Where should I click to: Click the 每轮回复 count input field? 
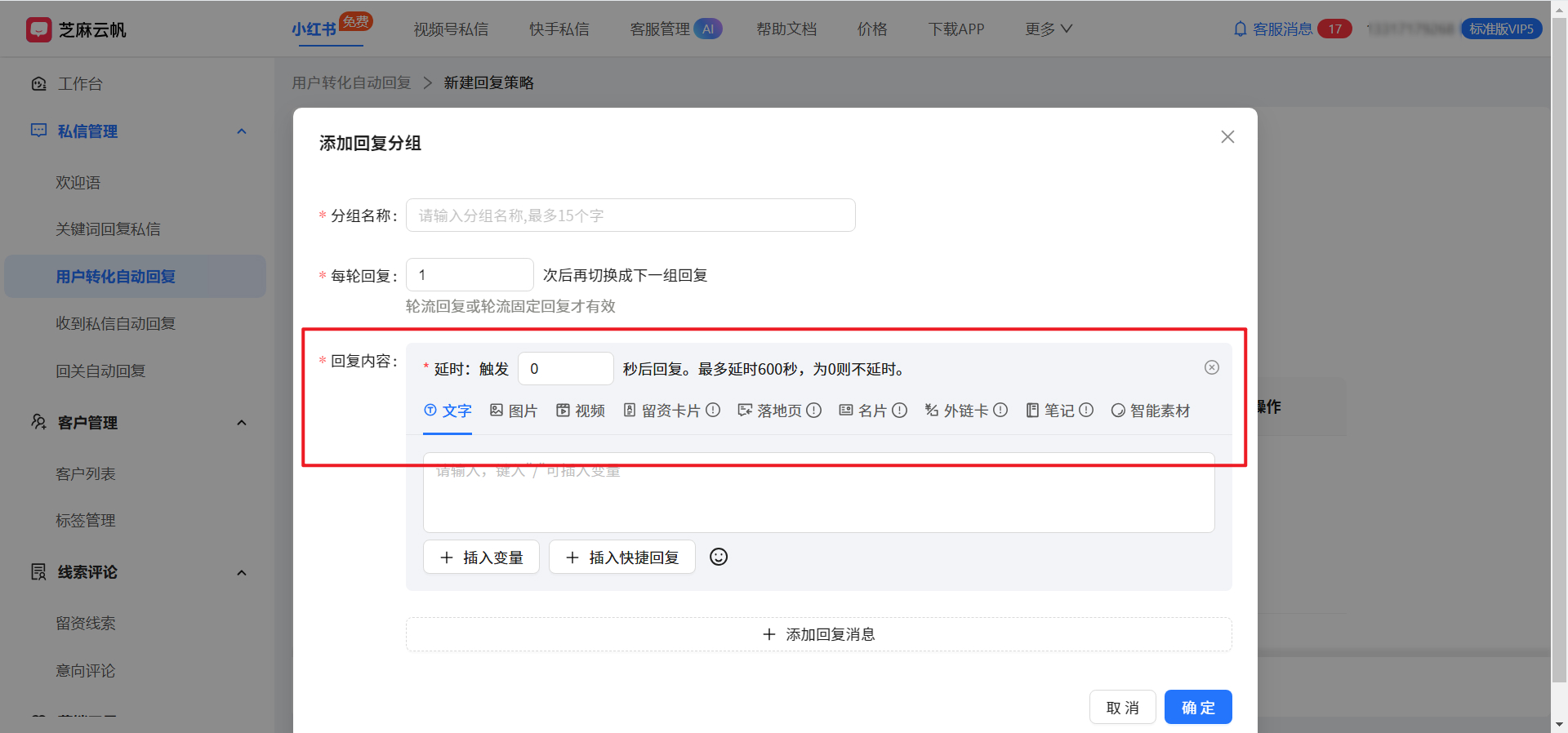click(470, 275)
